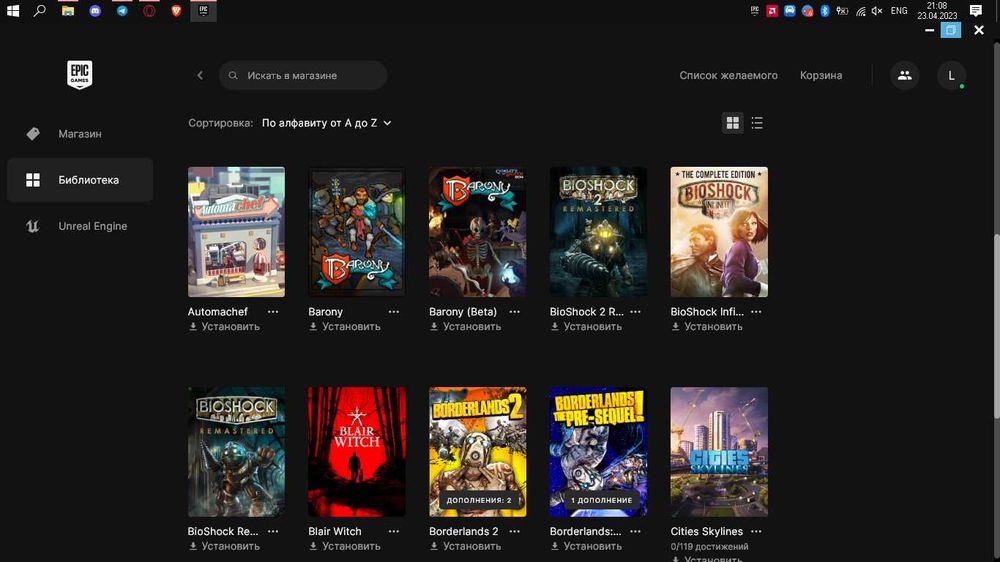Open Discord from the taskbar
Viewport: 1000px width, 562px height.
[95, 11]
